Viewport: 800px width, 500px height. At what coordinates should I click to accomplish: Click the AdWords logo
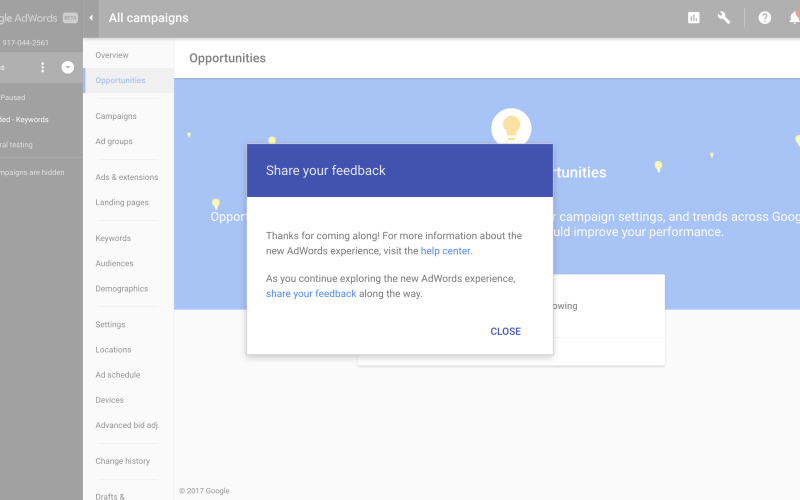point(29,18)
